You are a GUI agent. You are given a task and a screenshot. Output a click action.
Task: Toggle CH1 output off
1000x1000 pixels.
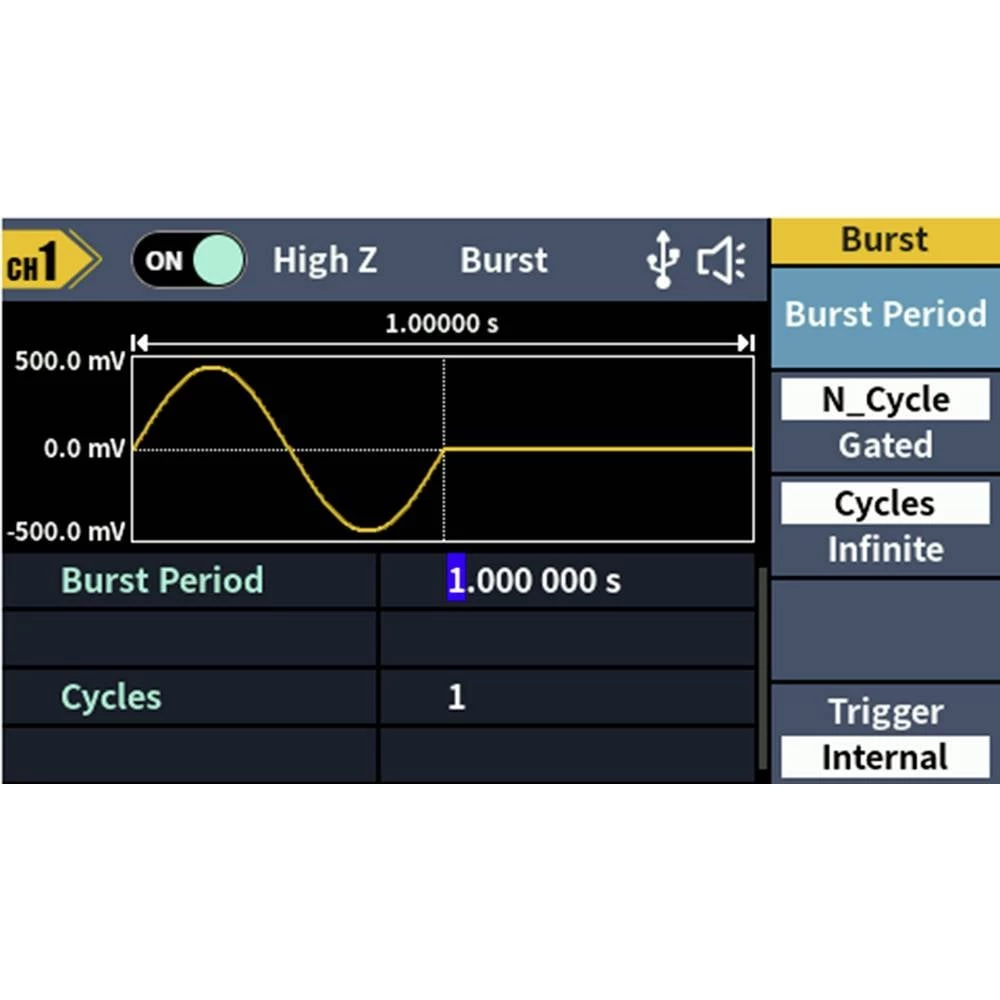point(187,259)
